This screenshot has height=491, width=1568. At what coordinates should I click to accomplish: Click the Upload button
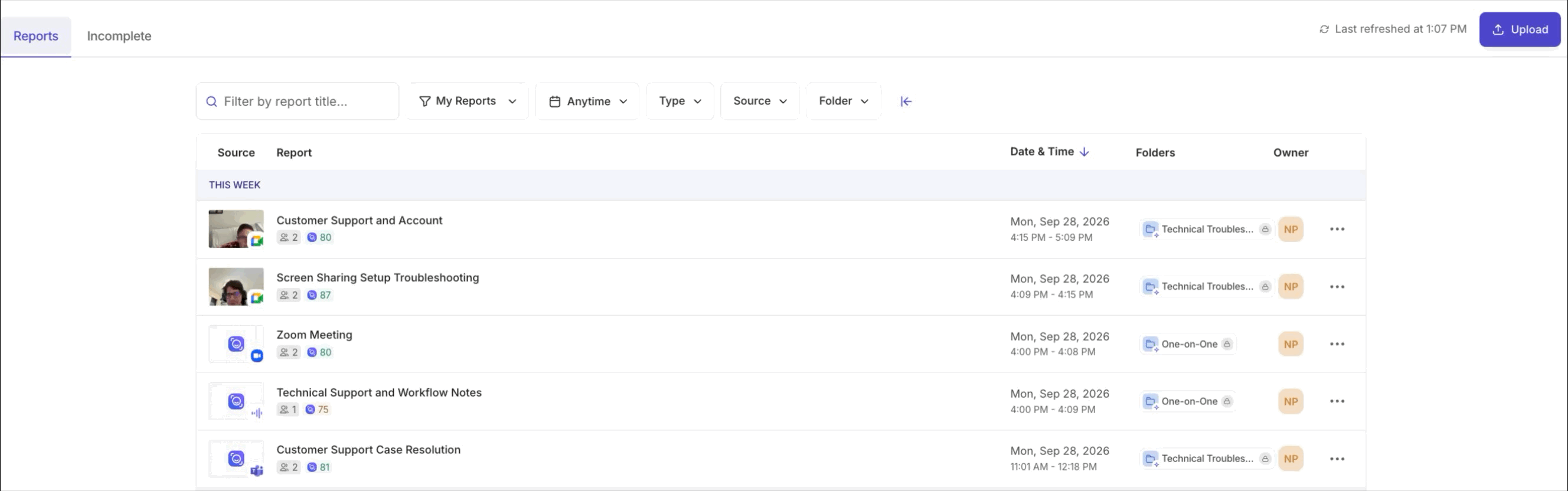click(1520, 29)
